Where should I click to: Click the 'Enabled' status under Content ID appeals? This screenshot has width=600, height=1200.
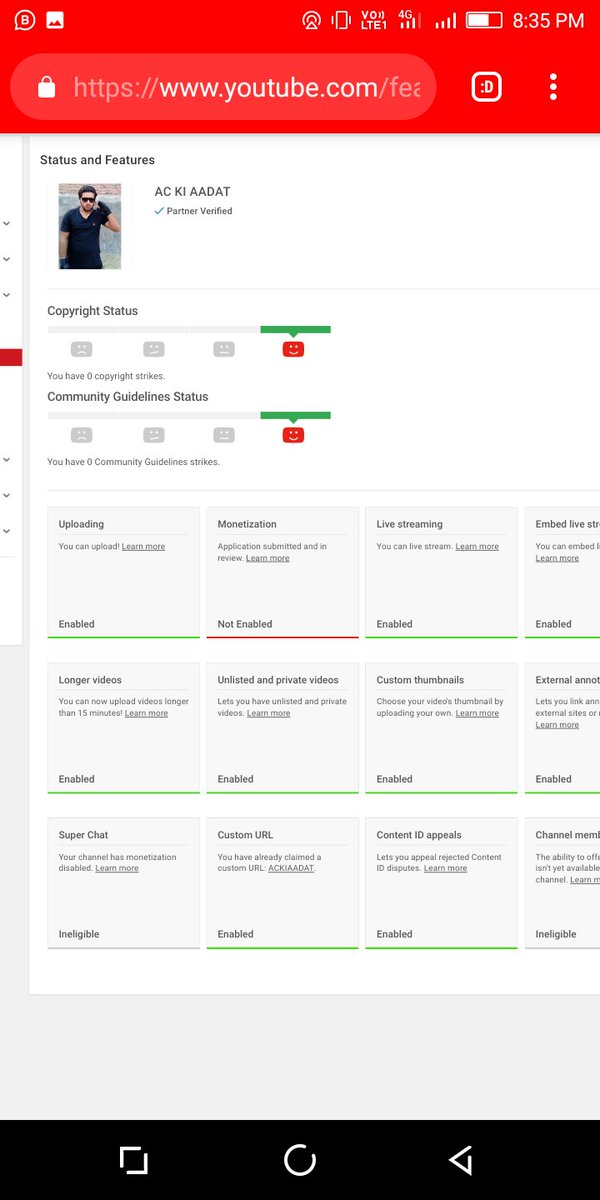pyautogui.click(x=395, y=934)
